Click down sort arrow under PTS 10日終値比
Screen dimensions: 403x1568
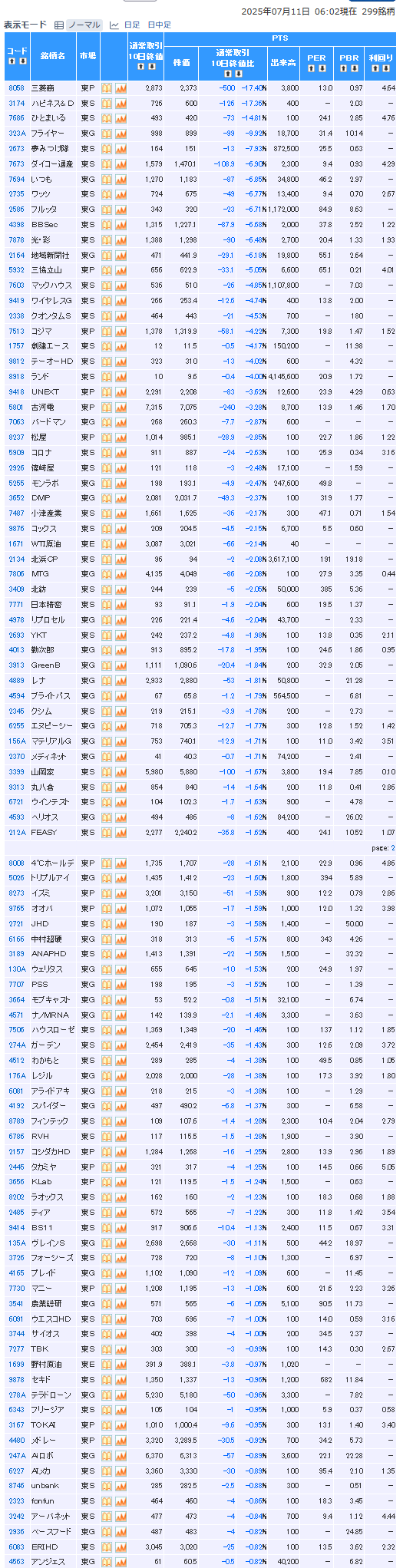click(x=239, y=74)
